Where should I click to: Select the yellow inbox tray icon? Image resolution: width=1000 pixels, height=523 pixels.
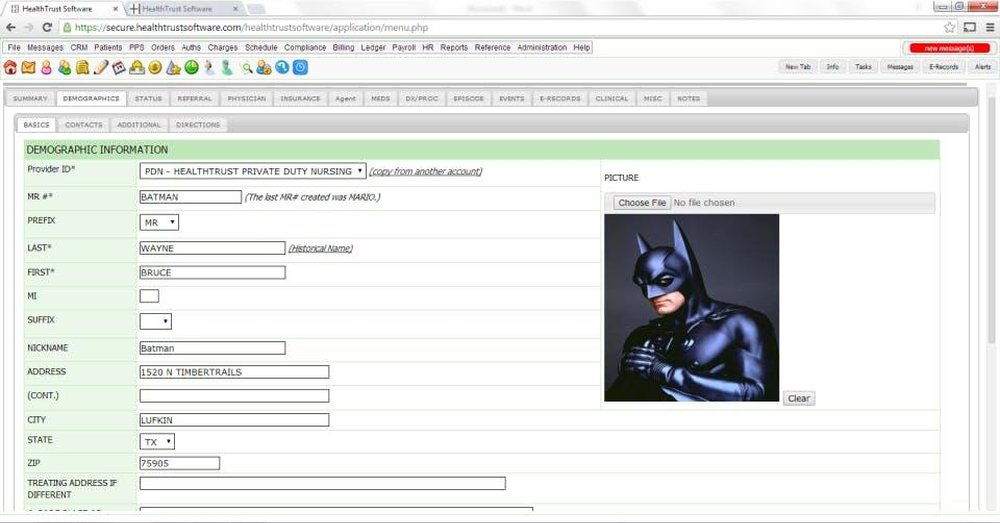(x=137, y=68)
